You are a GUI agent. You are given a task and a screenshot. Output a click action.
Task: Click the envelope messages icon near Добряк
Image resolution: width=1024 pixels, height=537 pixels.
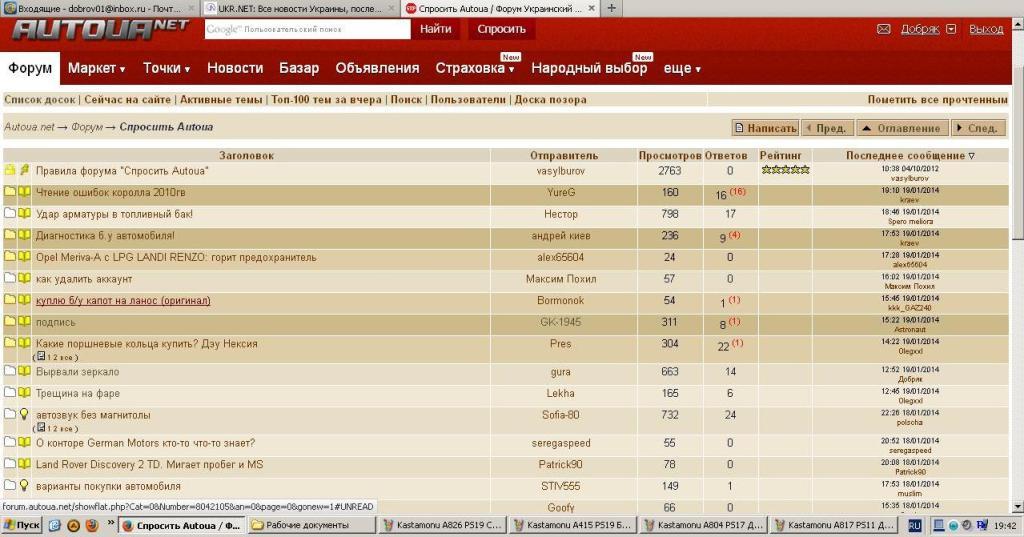[884, 29]
